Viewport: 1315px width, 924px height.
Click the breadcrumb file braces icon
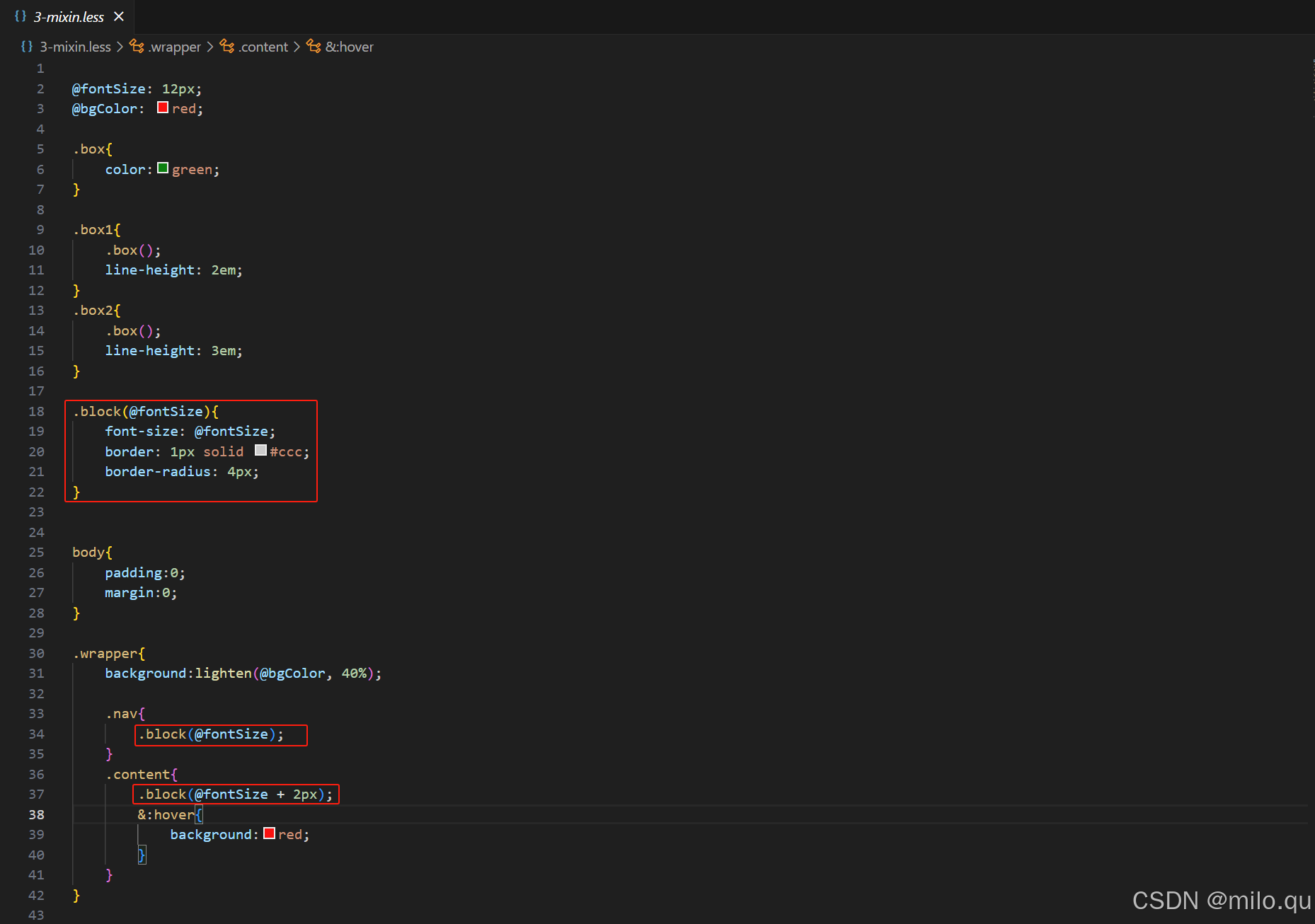click(27, 47)
